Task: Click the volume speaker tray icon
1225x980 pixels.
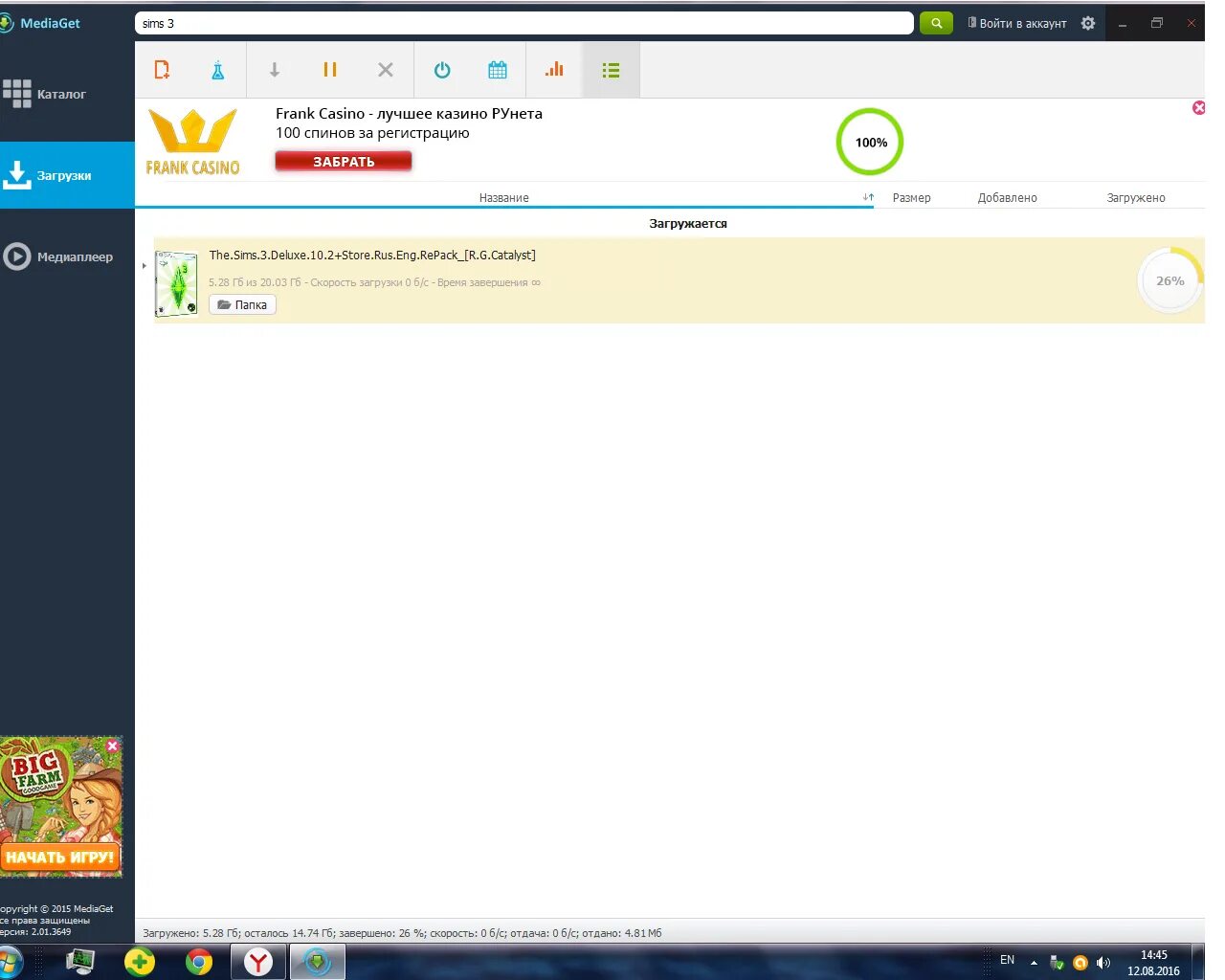Action: 1103,963
